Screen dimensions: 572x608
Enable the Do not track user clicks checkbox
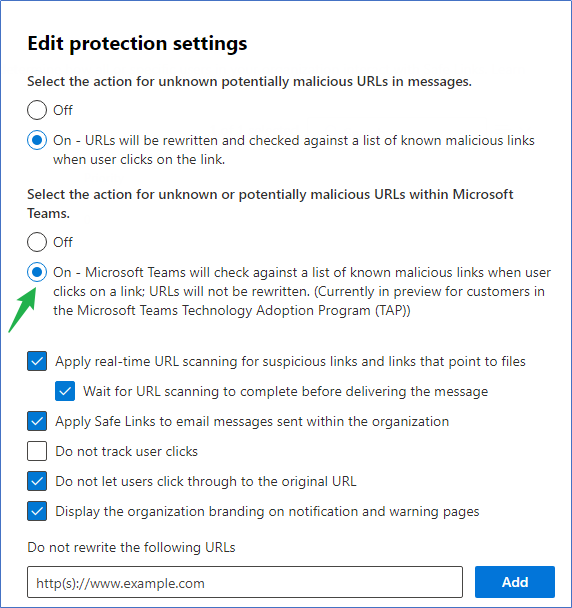[x=37, y=451]
